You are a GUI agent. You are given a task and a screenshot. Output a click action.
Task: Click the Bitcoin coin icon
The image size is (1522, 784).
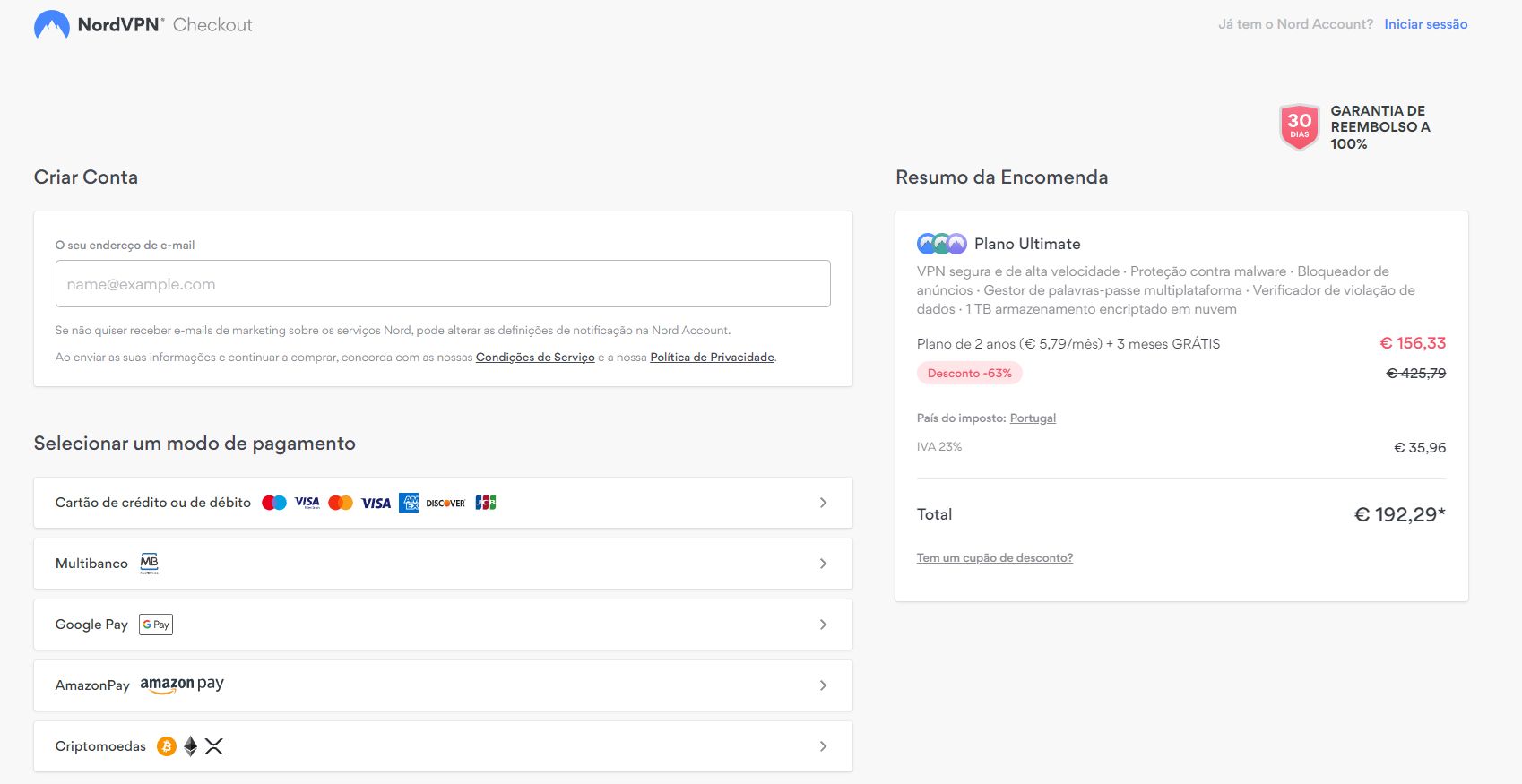pos(167,746)
